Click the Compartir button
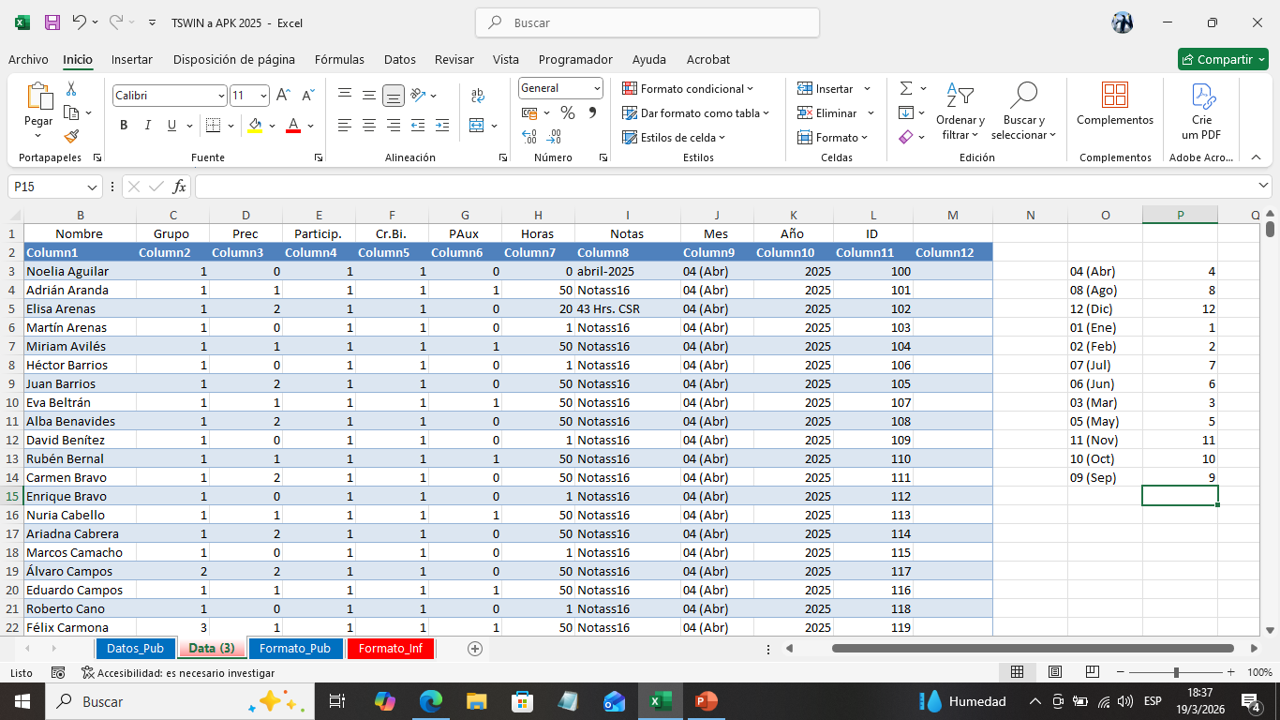The height and width of the screenshot is (720, 1280). [1223, 59]
